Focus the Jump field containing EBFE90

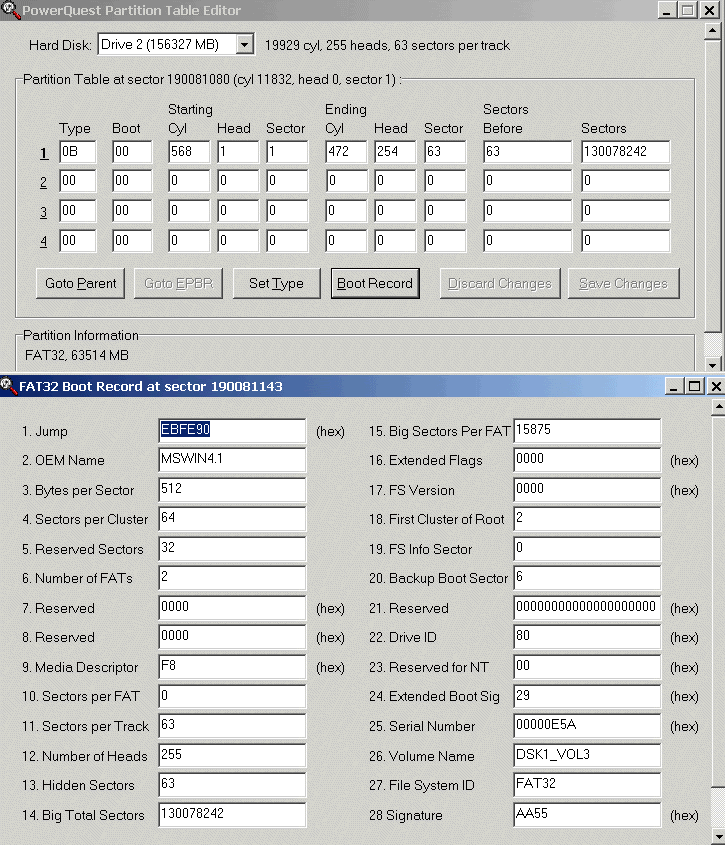pyautogui.click(x=232, y=431)
